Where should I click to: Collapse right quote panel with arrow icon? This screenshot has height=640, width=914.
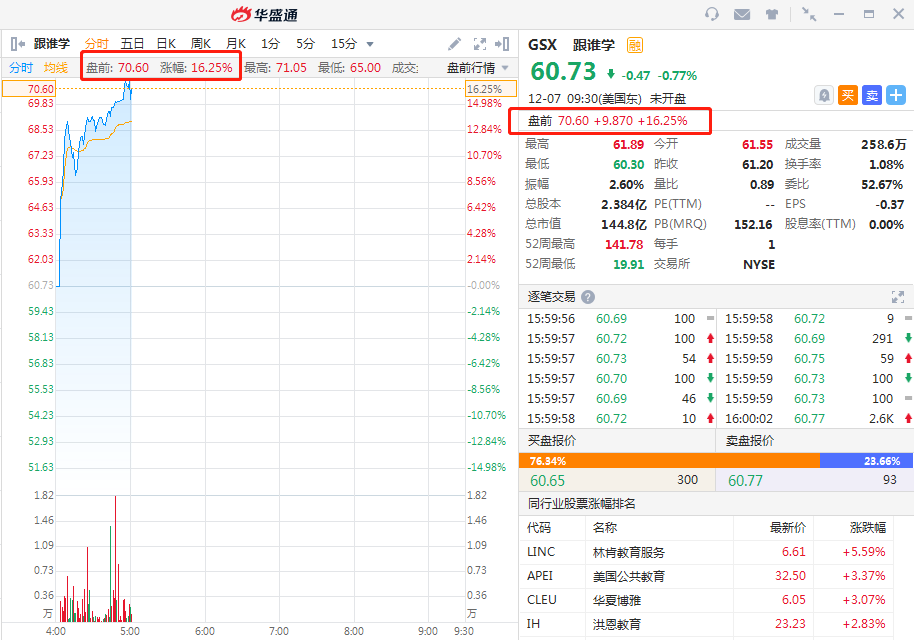click(x=504, y=44)
